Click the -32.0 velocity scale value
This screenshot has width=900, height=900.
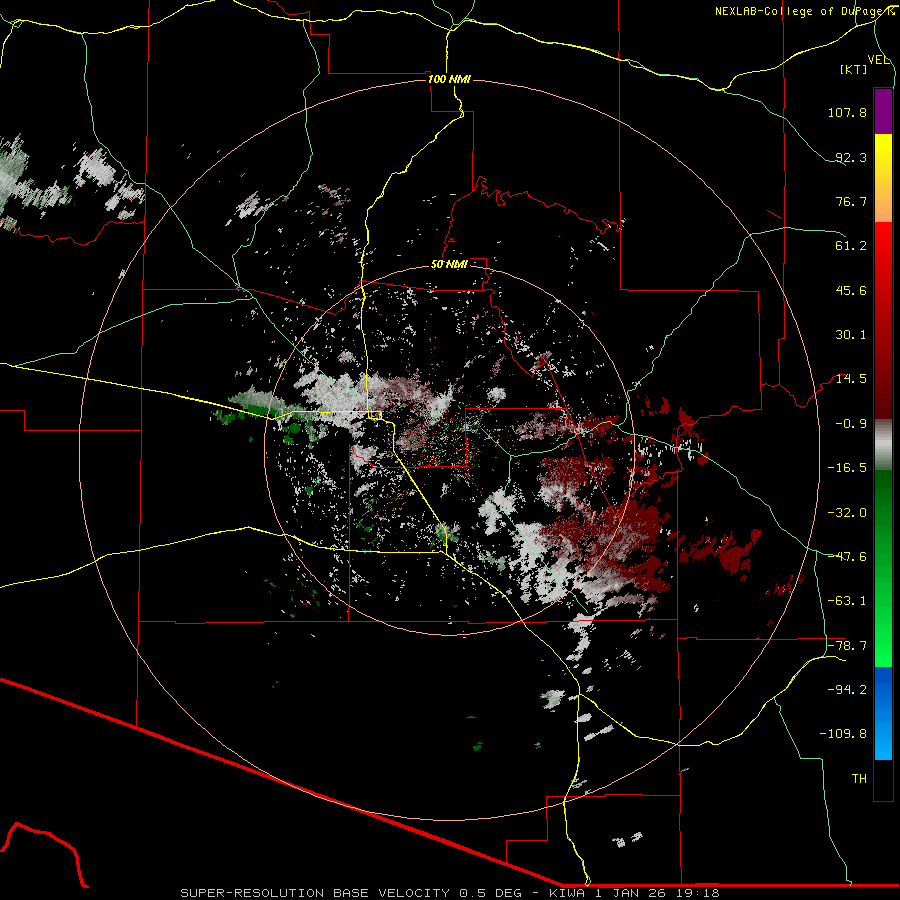click(847, 513)
